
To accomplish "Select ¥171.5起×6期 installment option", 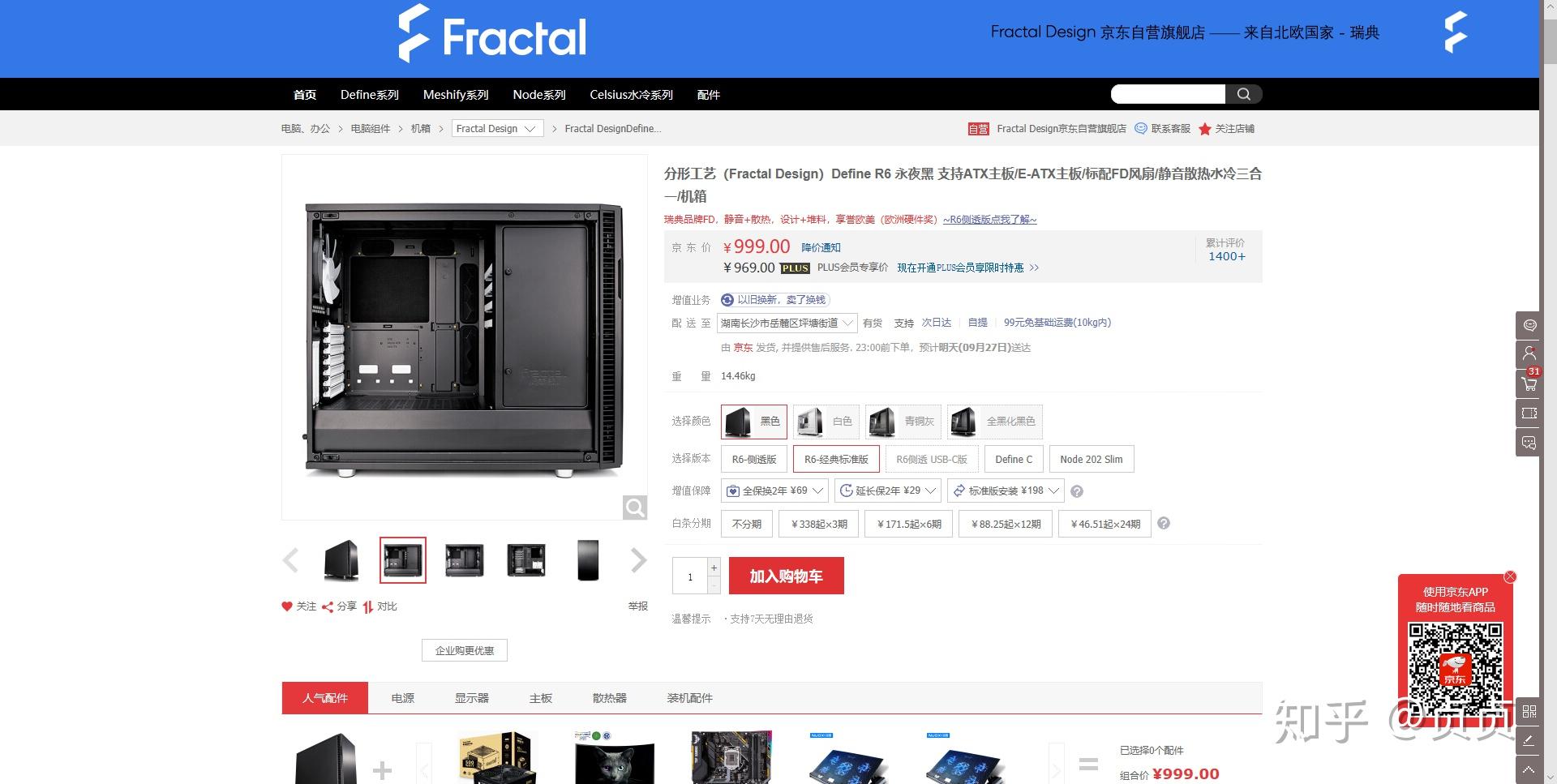I will (909, 524).
